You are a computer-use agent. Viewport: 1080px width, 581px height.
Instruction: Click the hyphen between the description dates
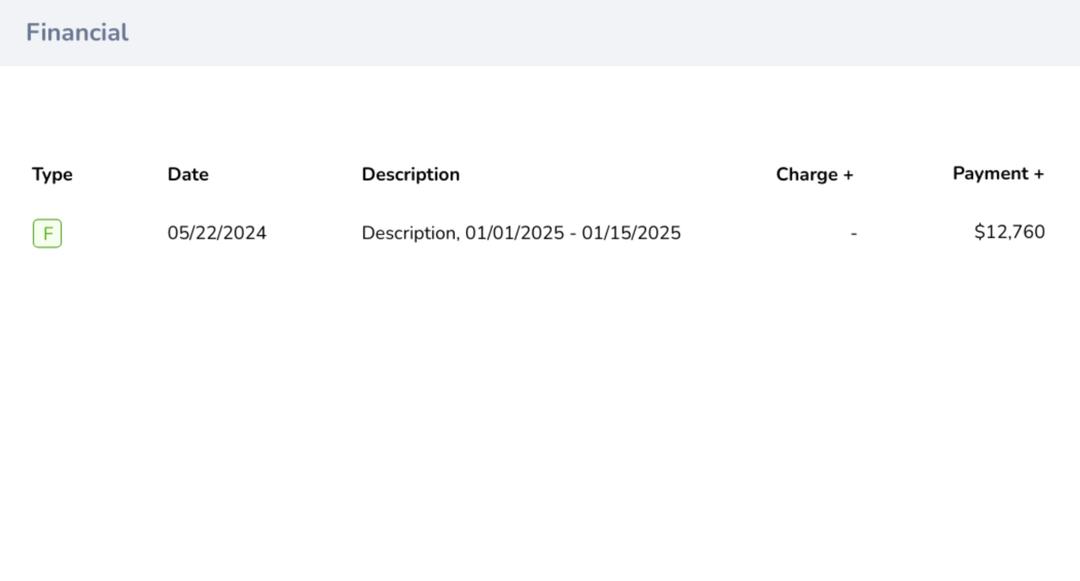pos(573,233)
